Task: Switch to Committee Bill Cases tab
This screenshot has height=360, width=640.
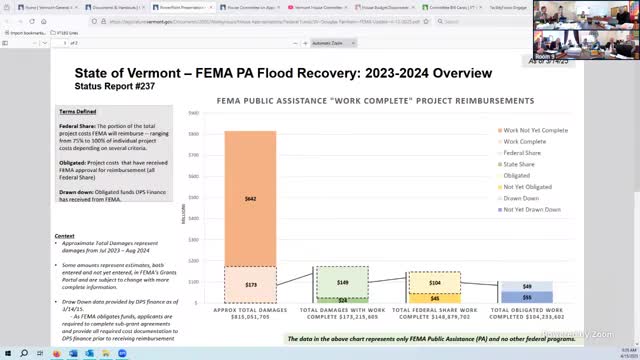Action: (x=451, y=7)
